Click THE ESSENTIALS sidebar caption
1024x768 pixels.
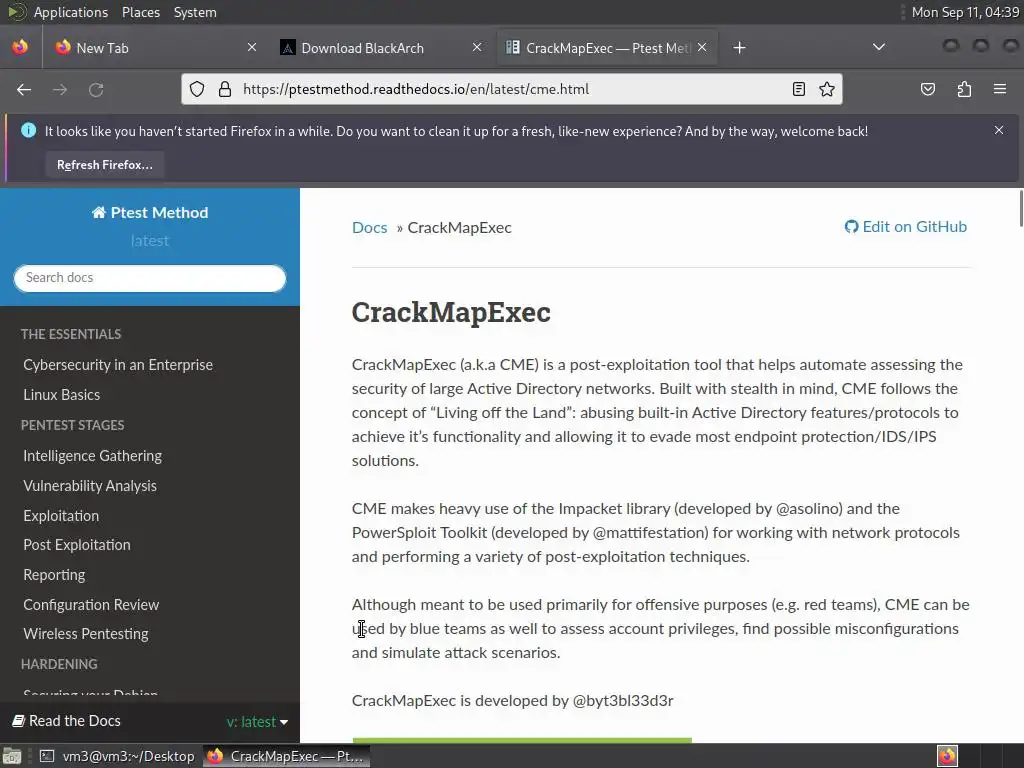pos(71,334)
